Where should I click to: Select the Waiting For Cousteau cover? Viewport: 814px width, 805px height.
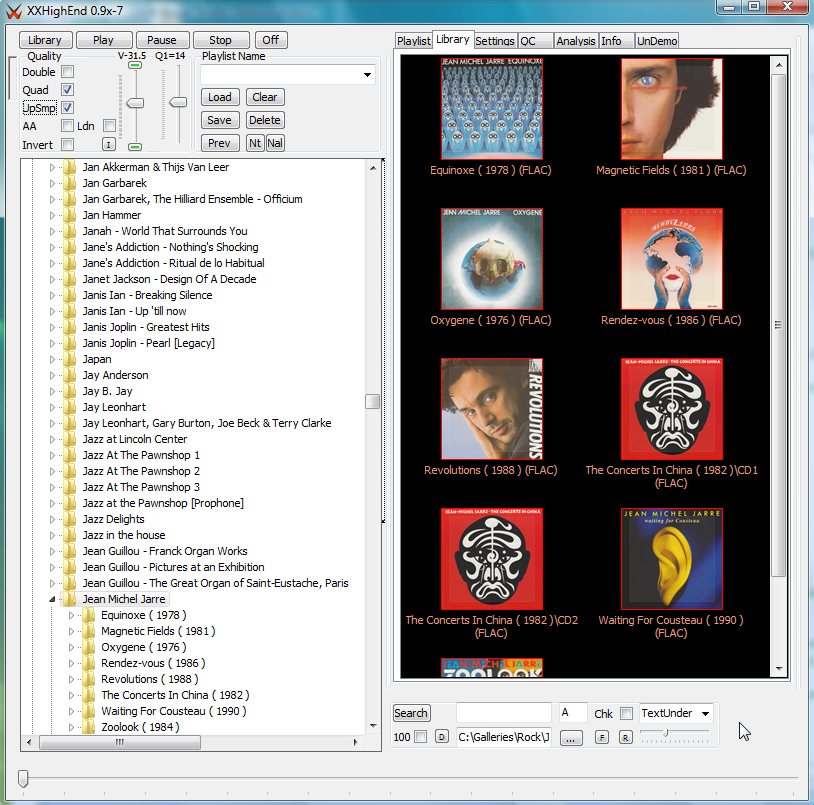click(672, 558)
